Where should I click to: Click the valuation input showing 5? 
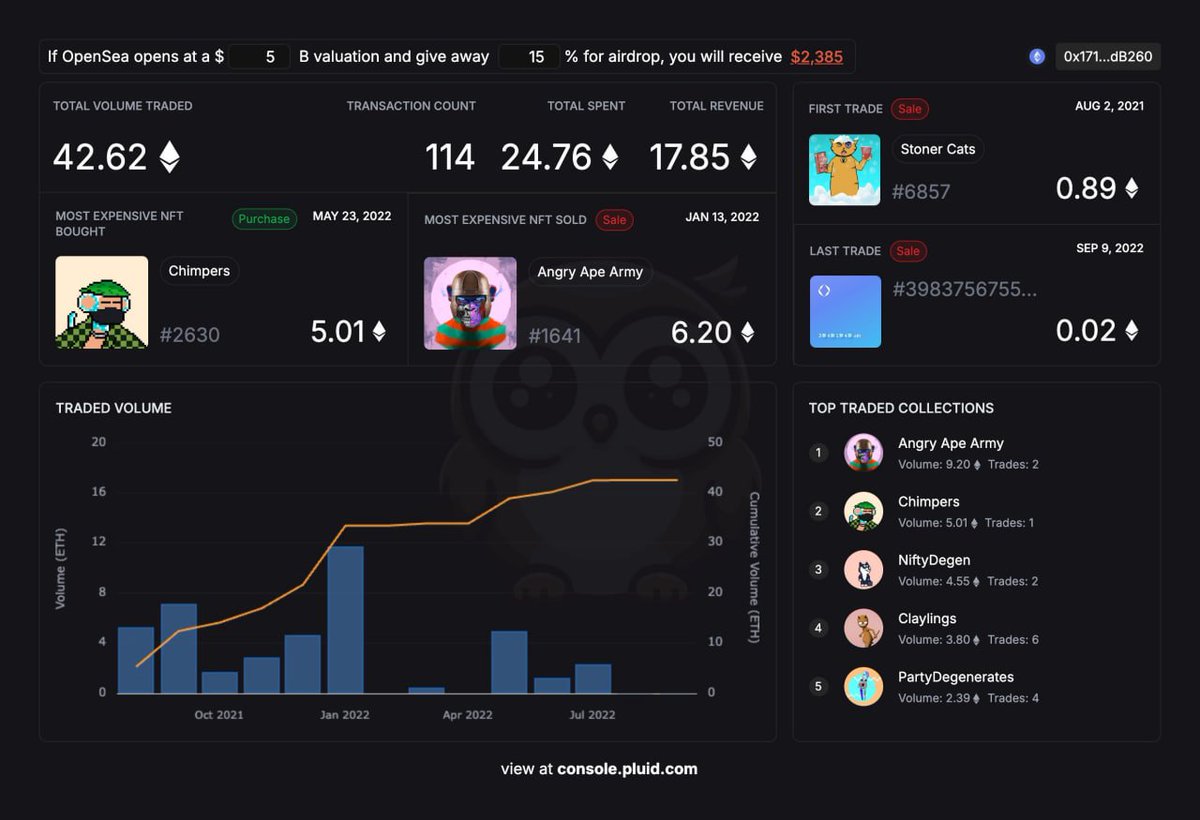[x=260, y=57]
